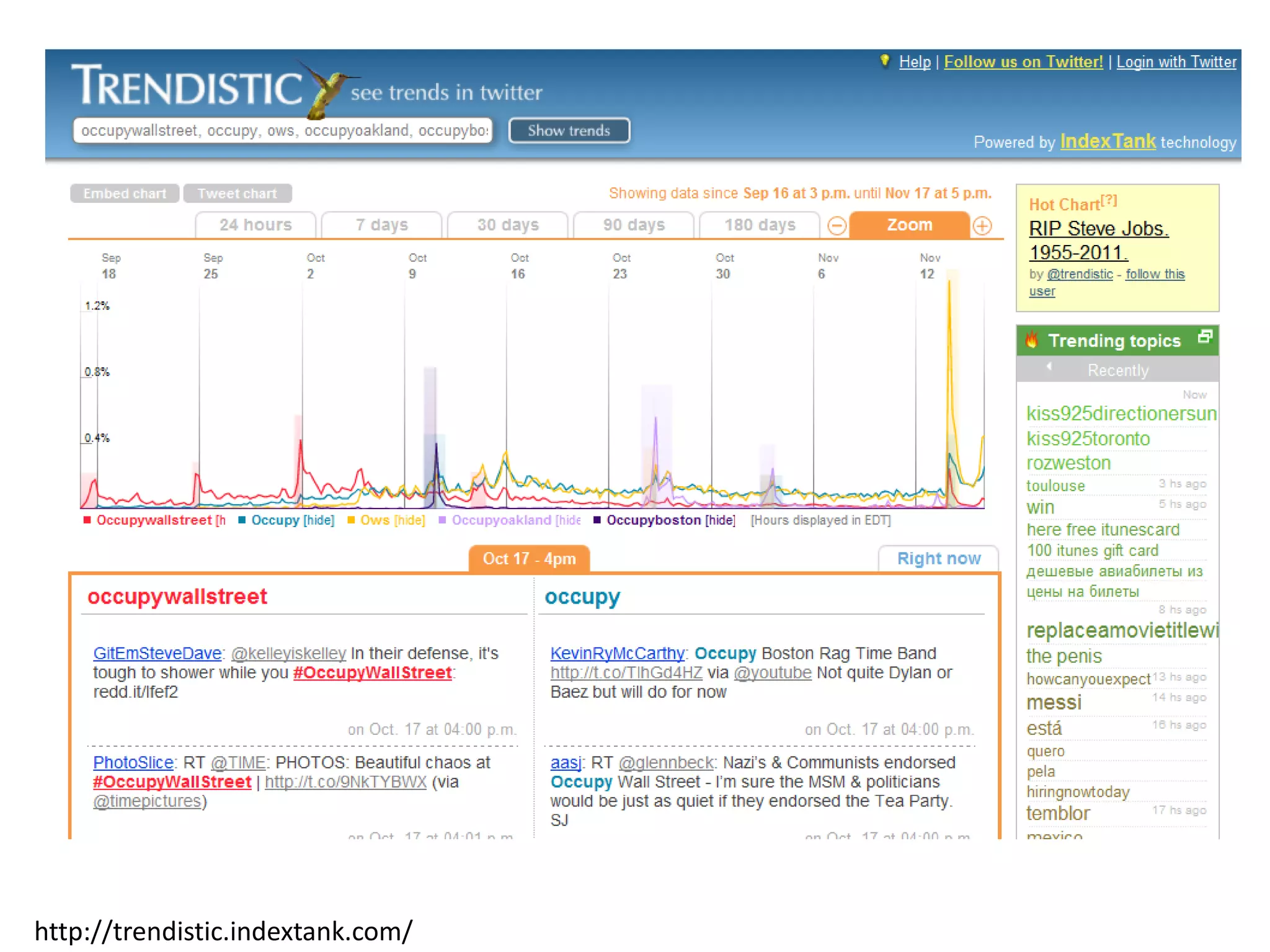Open the Help link
This screenshot has width=1270, height=952.
[915, 62]
